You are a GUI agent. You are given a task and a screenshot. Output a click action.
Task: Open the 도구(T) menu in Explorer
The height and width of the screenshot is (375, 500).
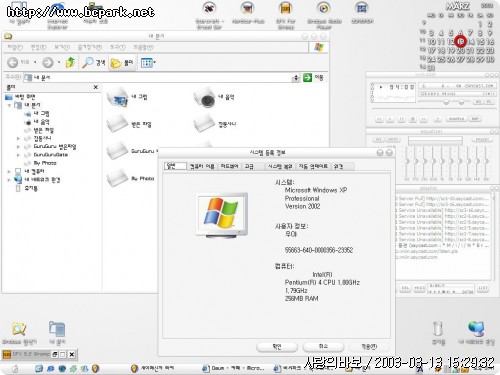[x=117, y=48]
